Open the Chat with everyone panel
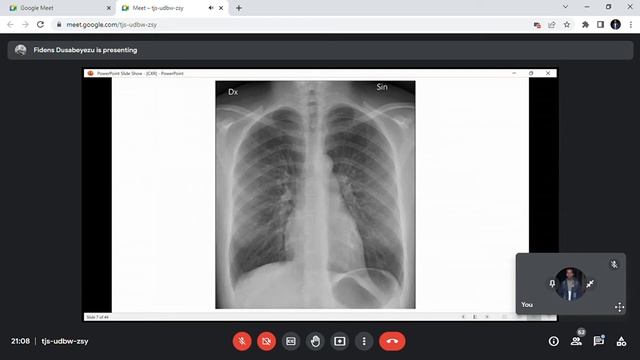This screenshot has width=640, height=360. point(599,341)
